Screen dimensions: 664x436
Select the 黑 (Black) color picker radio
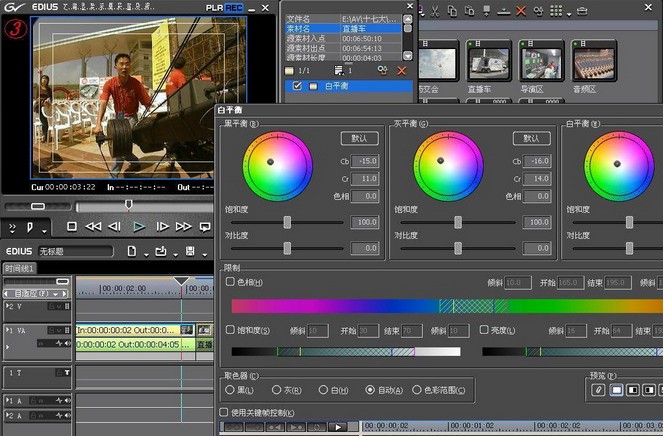click(x=230, y=390)
